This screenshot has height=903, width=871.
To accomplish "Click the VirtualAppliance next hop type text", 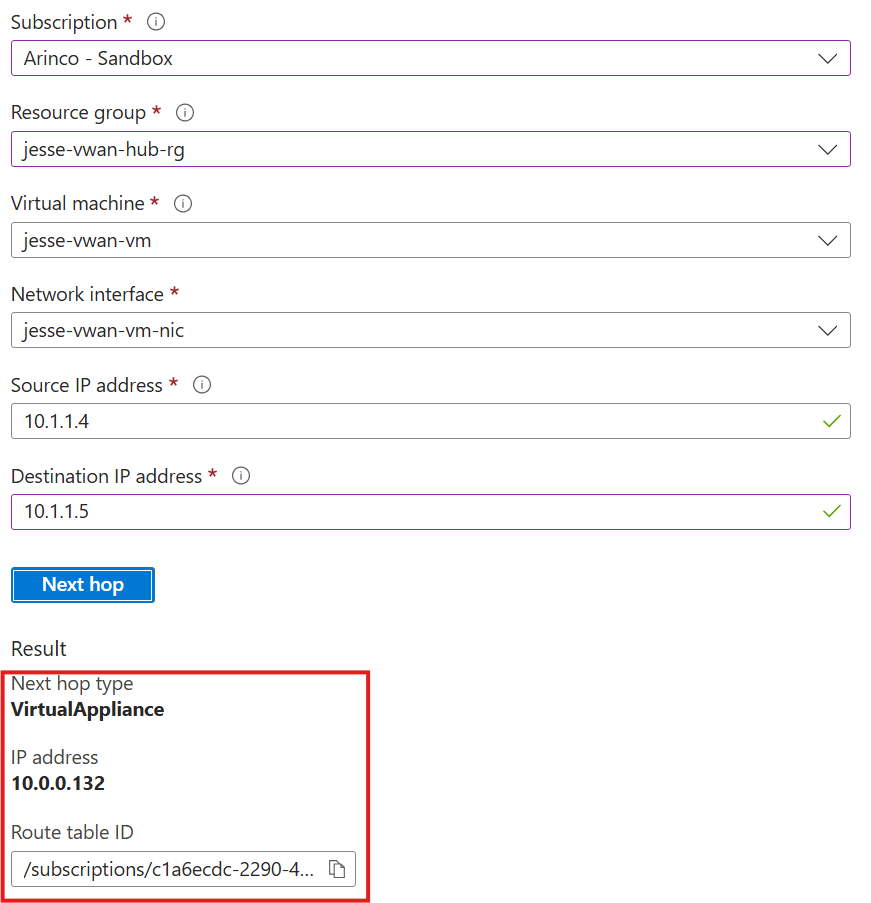I will [88, 710].
